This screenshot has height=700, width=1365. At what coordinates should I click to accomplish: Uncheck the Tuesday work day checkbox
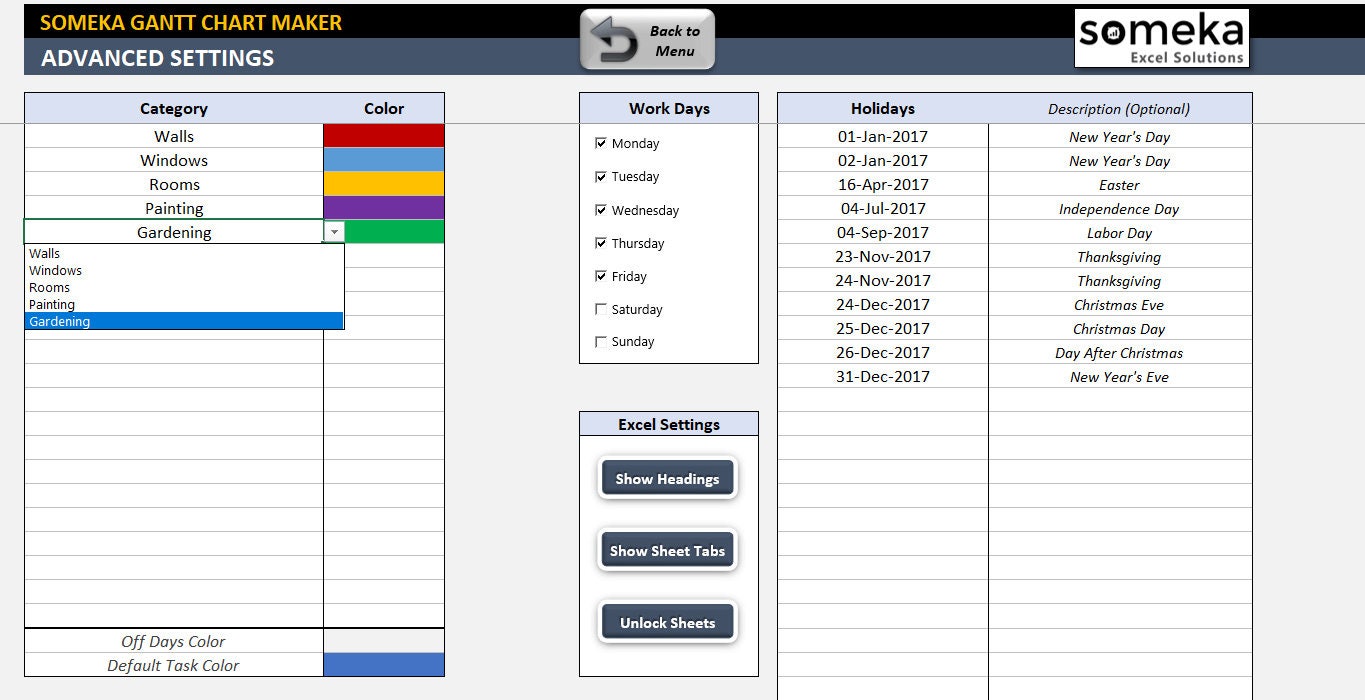pyautogui.click(x=601, y=176)
